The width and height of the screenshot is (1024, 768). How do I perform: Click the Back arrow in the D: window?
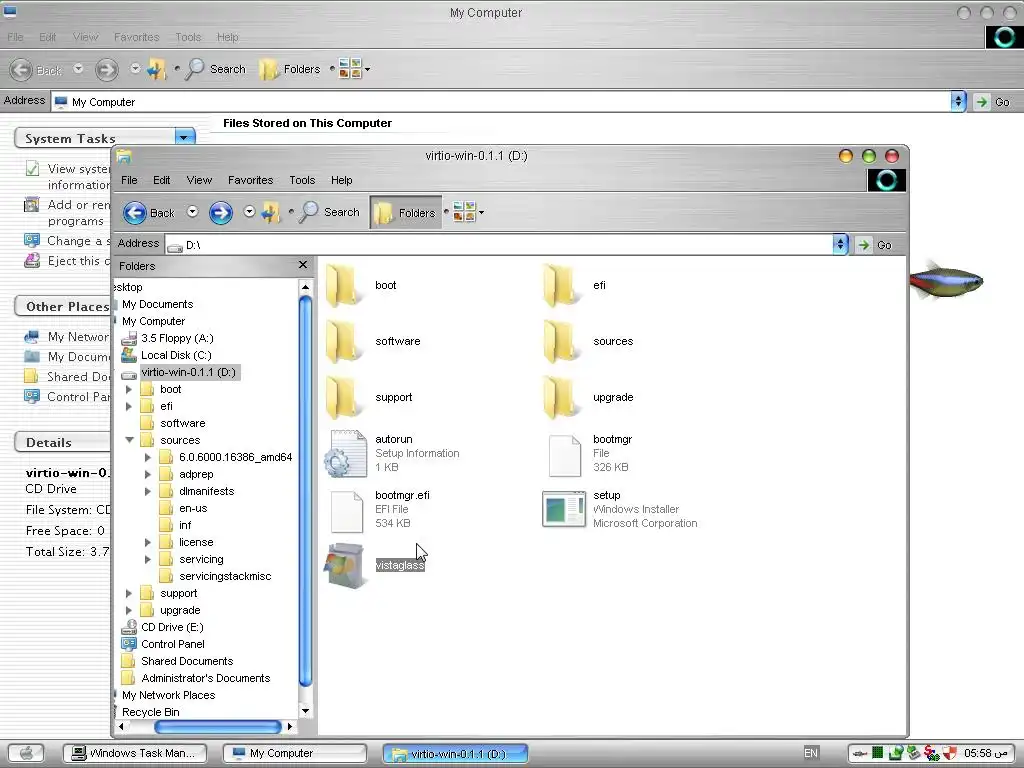click(135, 213)
